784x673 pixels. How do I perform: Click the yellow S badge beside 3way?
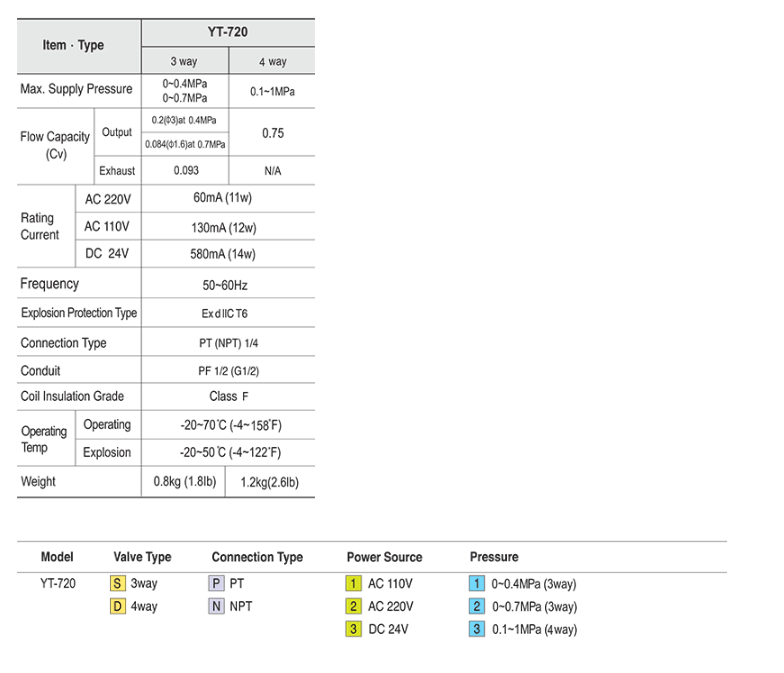(118, 584)
